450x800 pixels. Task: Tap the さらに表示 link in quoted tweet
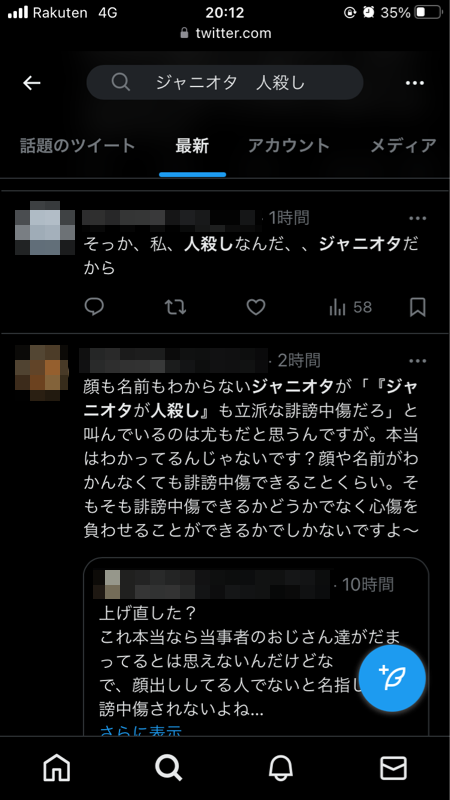click(141, 731)
